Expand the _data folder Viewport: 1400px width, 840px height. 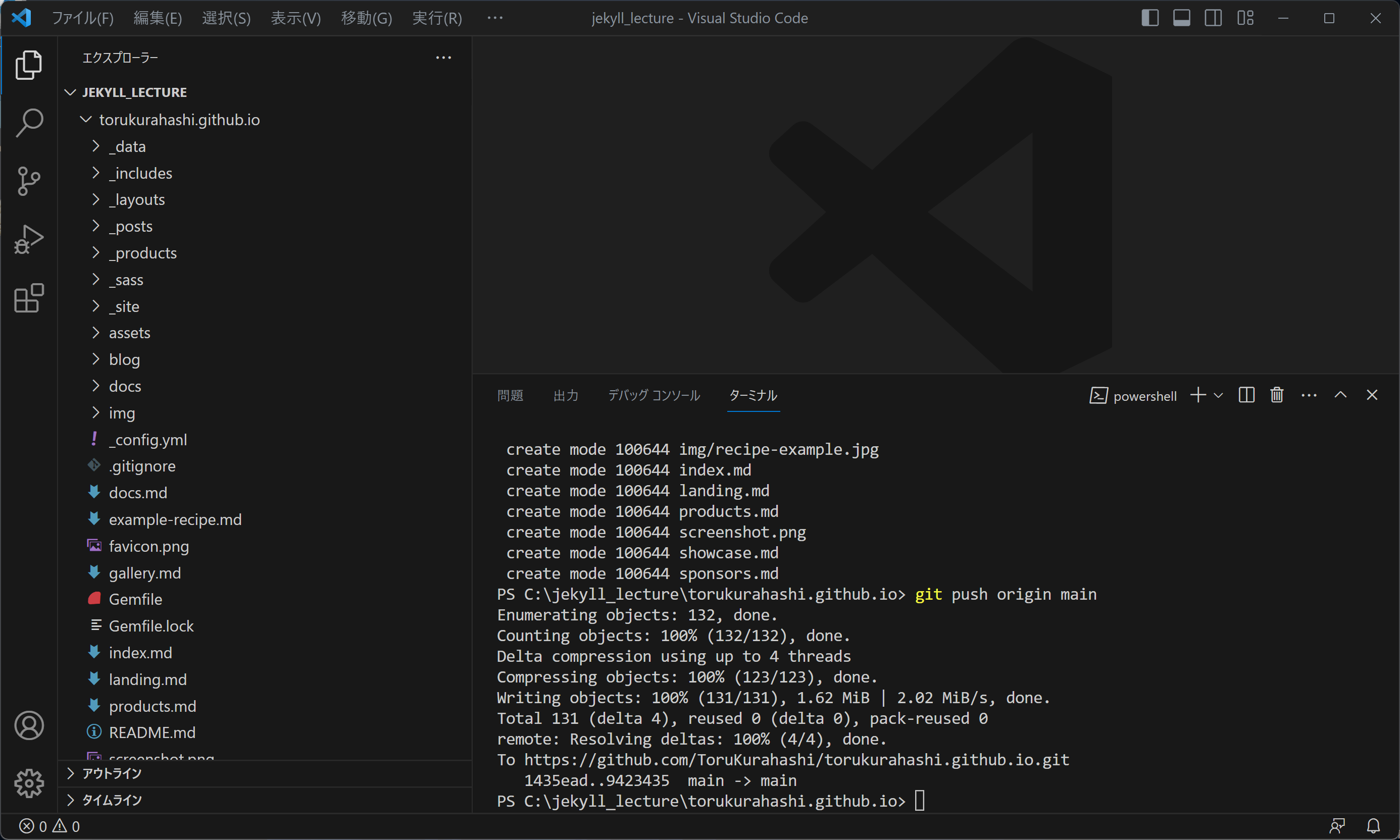coord(265,146)
